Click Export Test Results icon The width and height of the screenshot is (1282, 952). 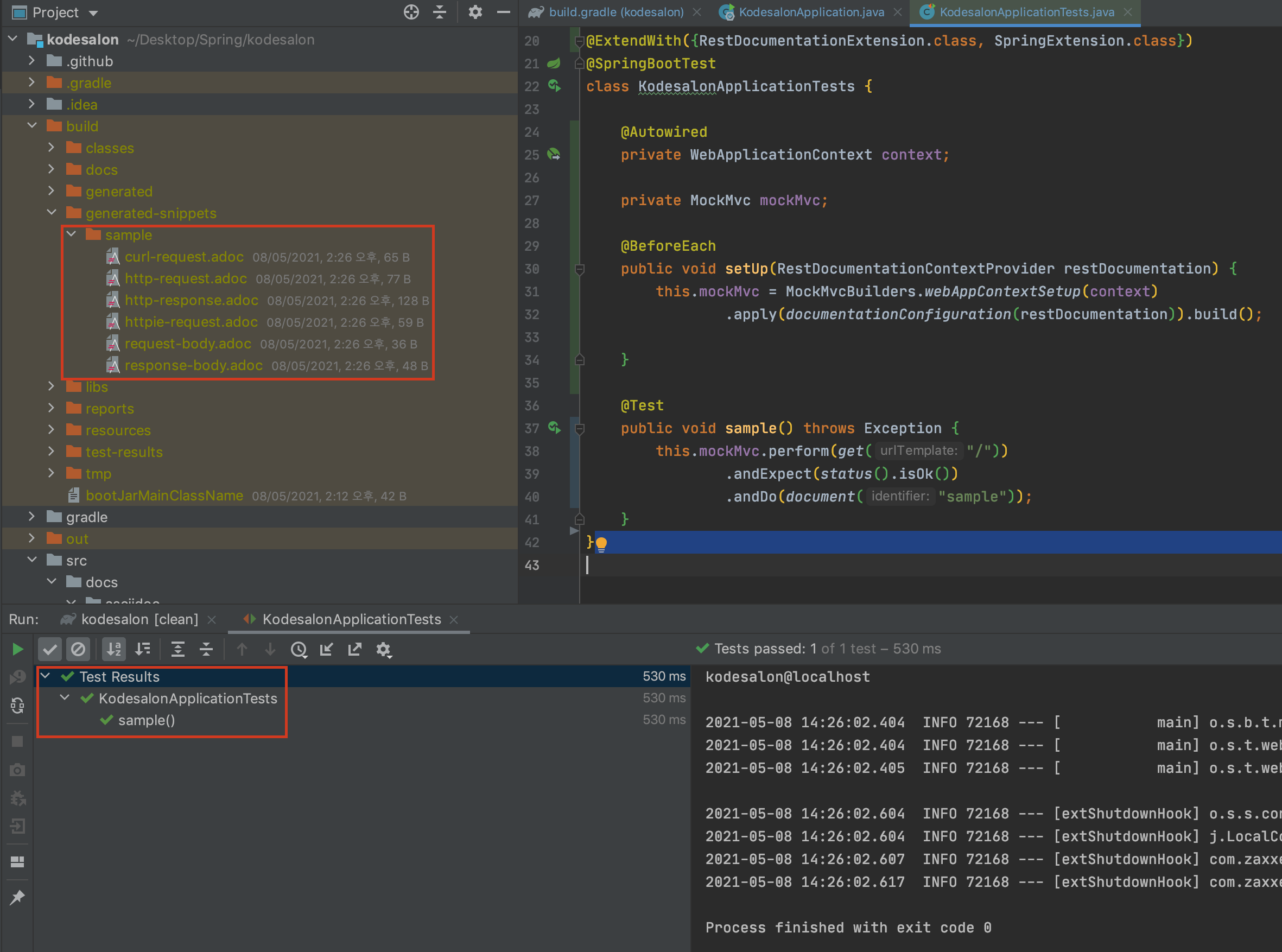pos(355,650)
